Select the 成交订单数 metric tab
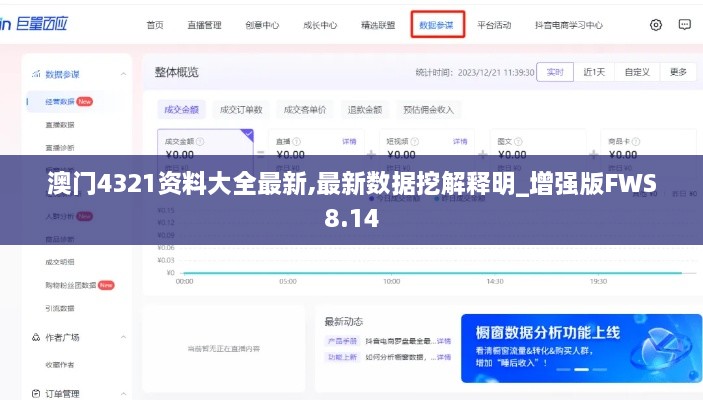This screenshot has height=400, width=703. tap(241, 109)
